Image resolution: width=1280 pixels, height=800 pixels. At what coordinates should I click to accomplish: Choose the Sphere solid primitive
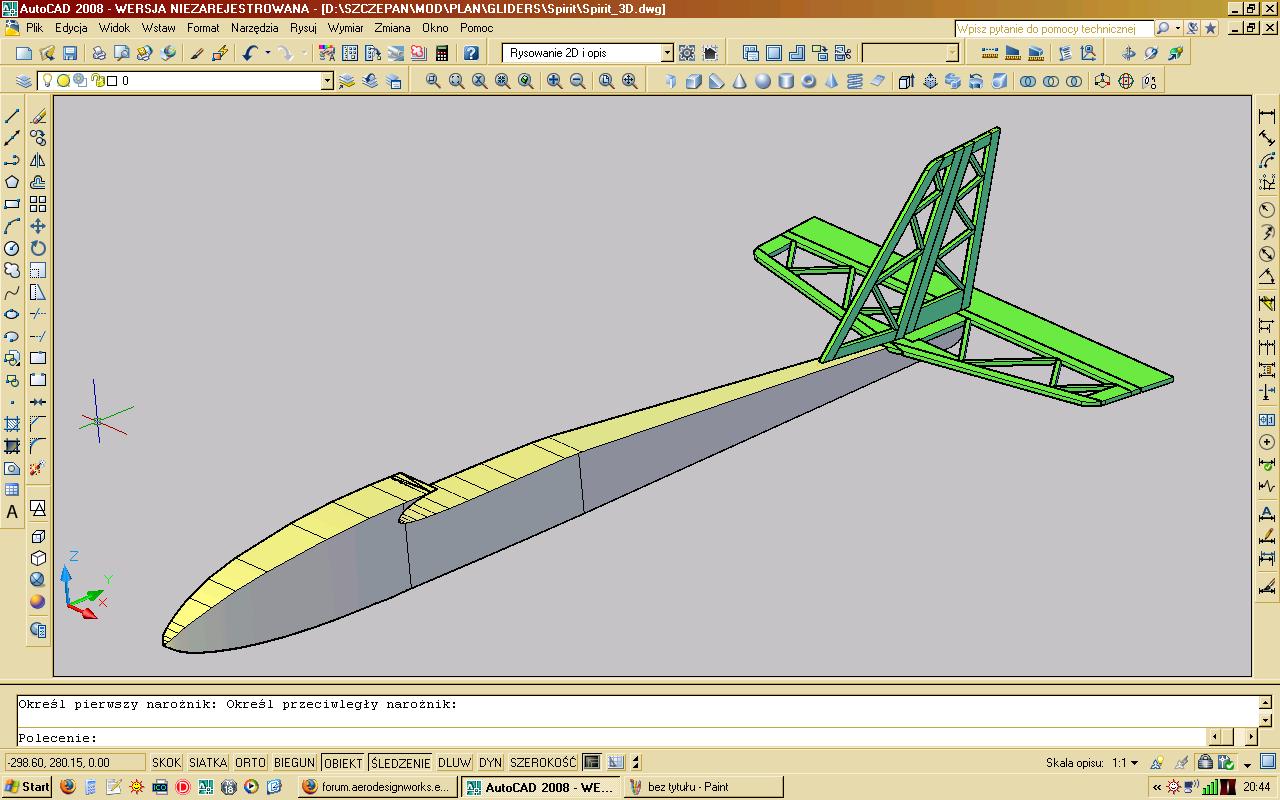[763, 81]
